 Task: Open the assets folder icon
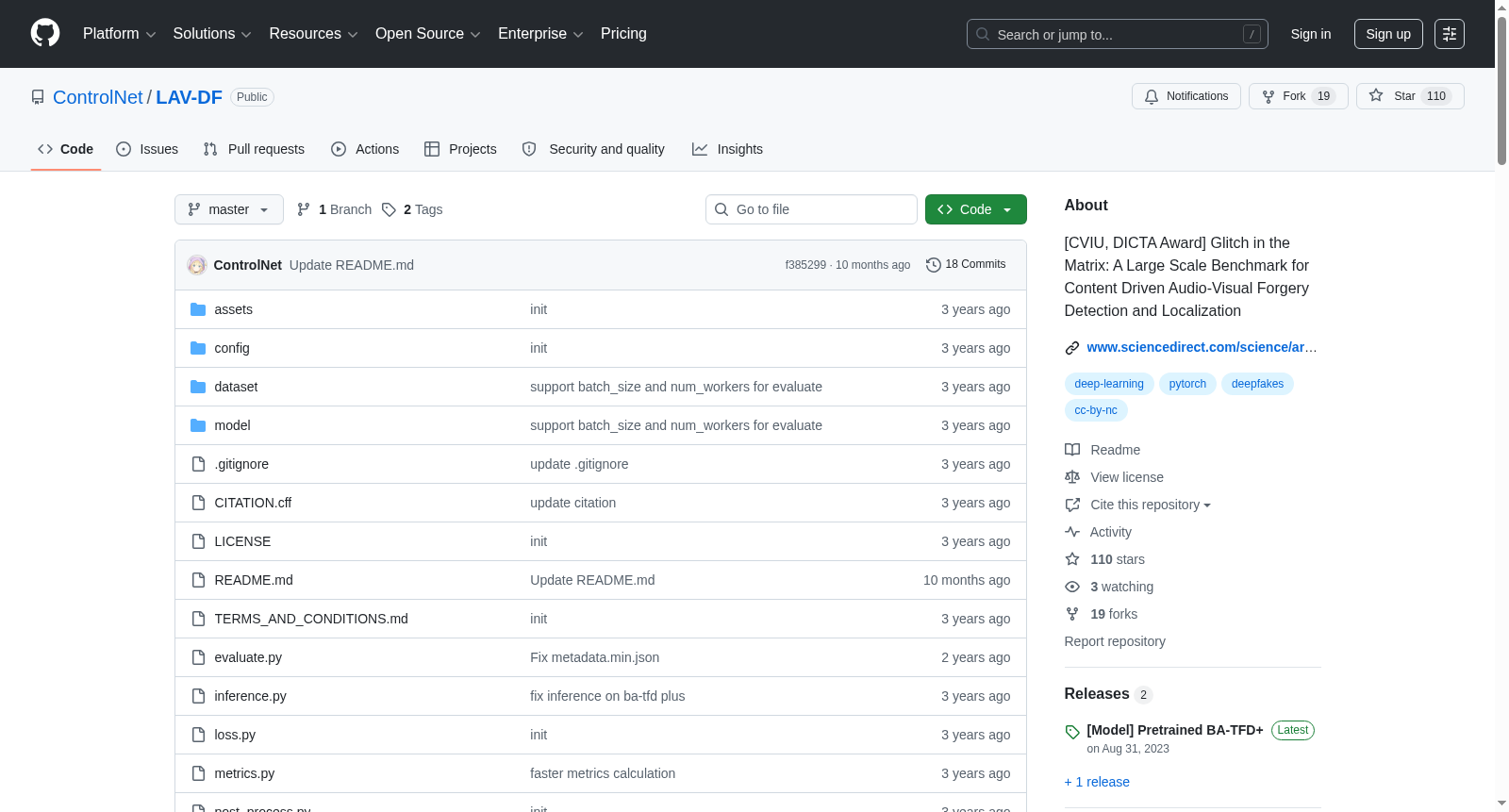pyautogui.click(x=198, y=309)
